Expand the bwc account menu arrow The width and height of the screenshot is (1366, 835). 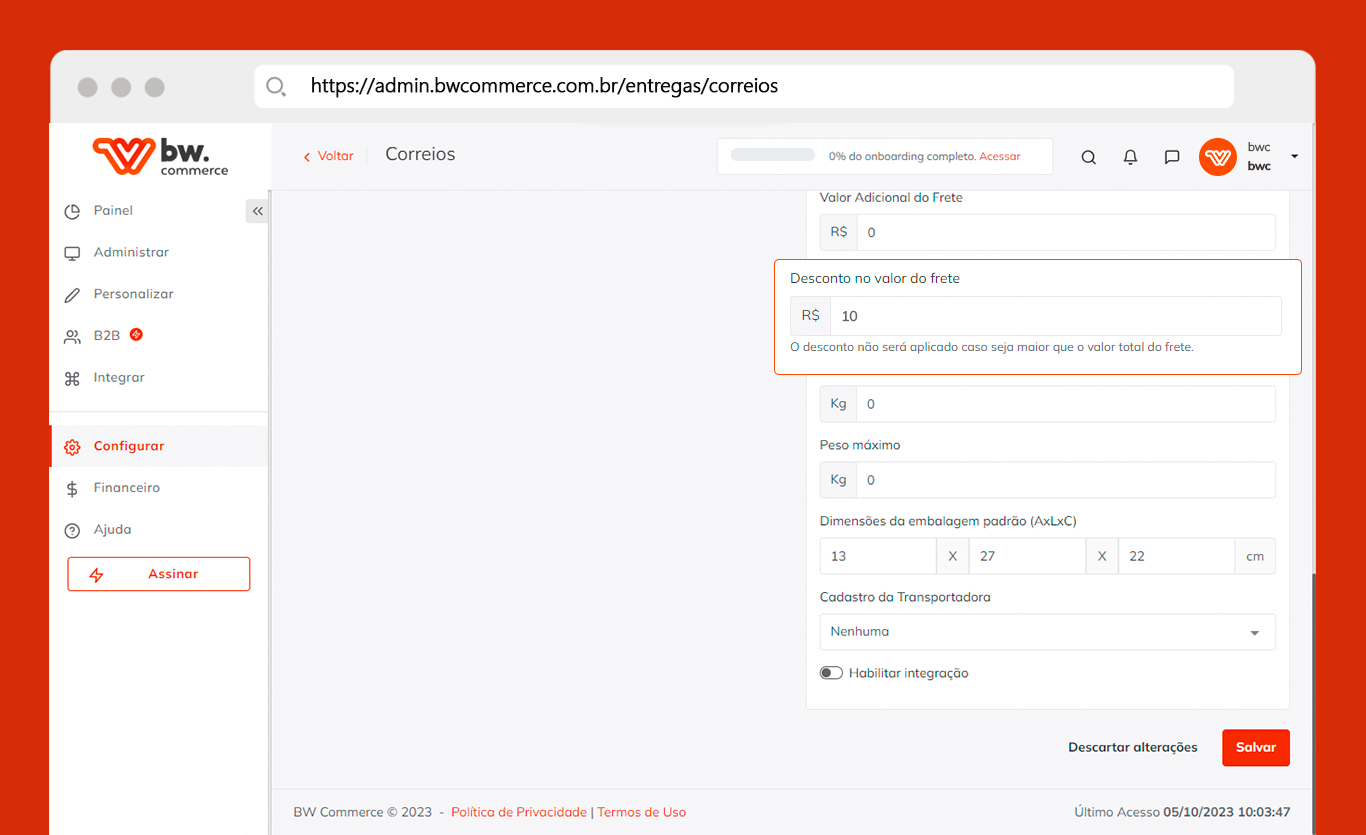[1294, 157]
